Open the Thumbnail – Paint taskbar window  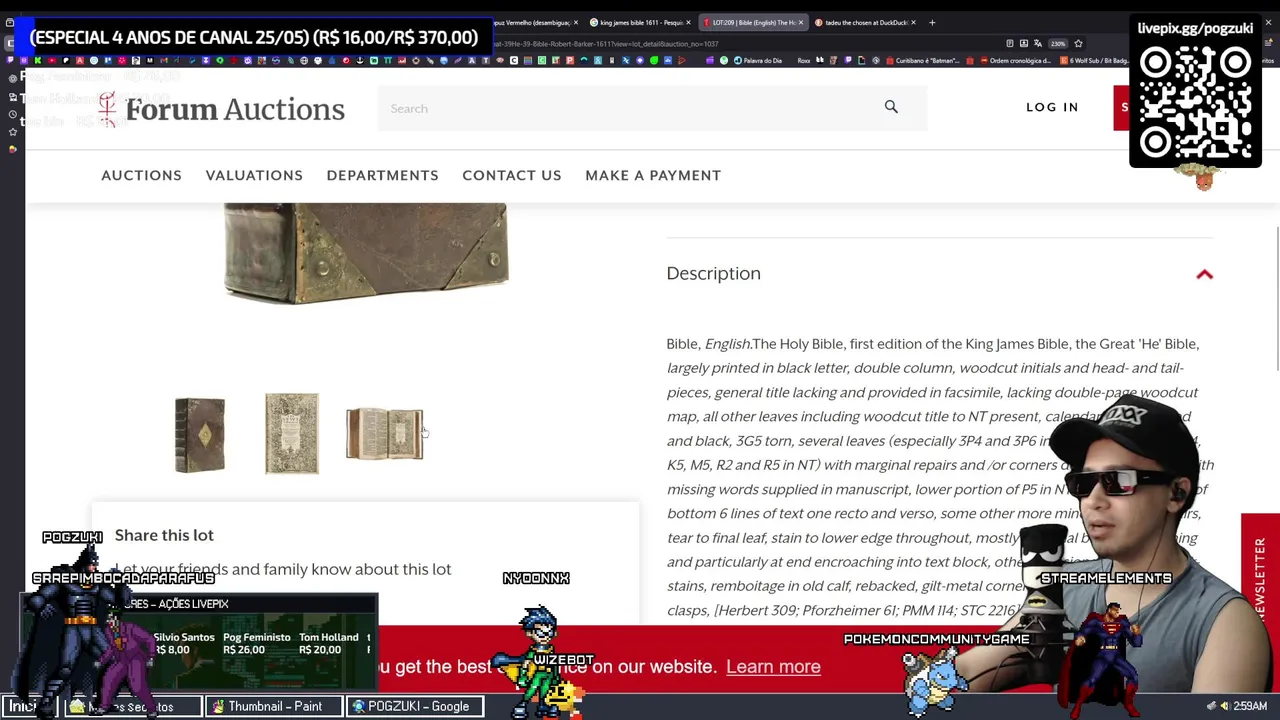tap(274, 706)
